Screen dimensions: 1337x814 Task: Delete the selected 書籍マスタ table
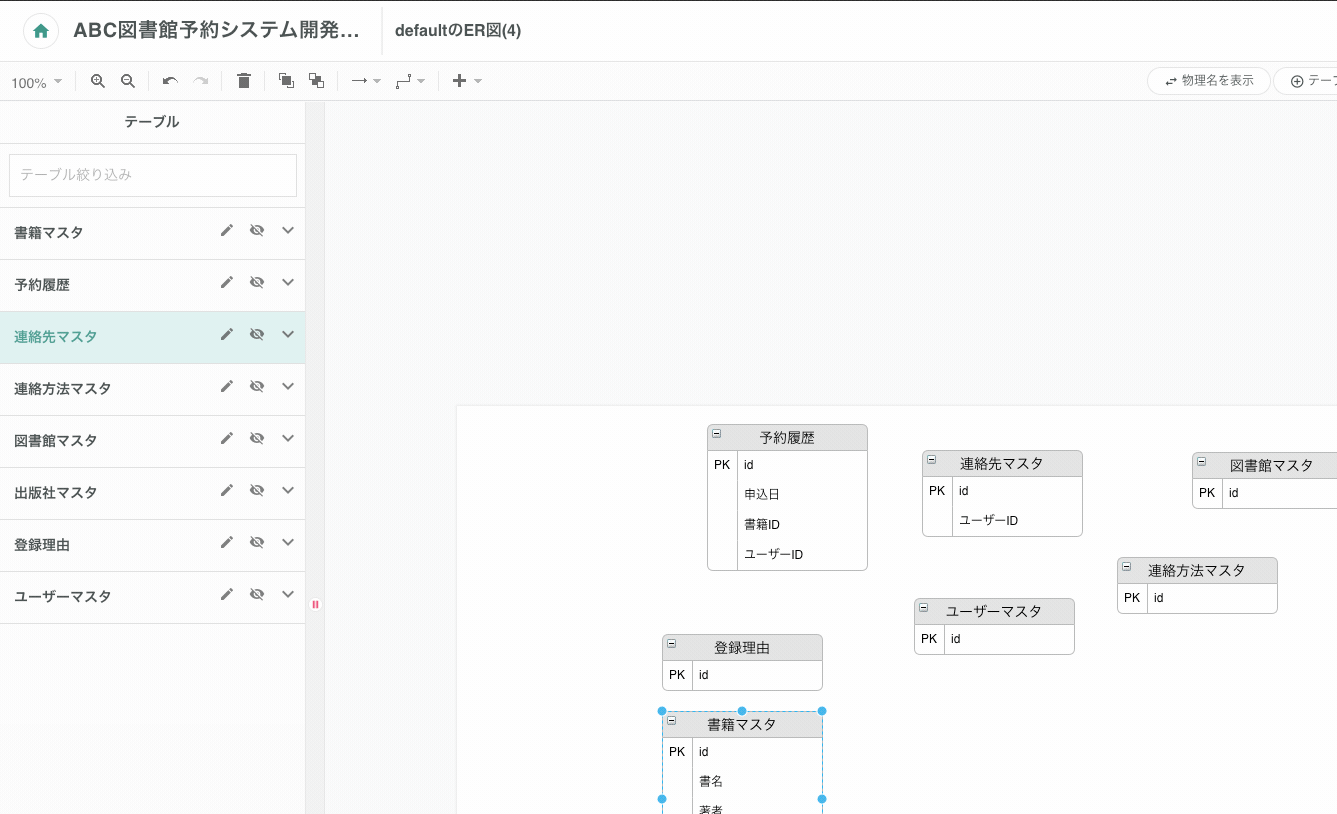point(243,80)
